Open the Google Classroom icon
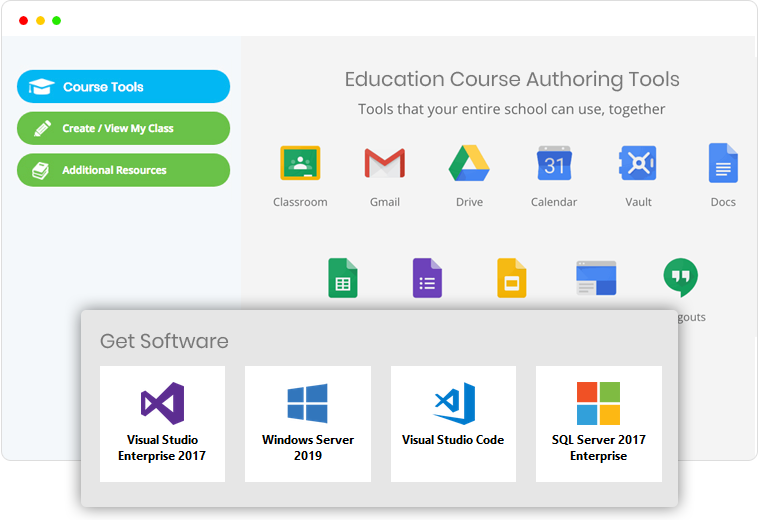Viewport: 760px width, 520px height. coord(300,163)
